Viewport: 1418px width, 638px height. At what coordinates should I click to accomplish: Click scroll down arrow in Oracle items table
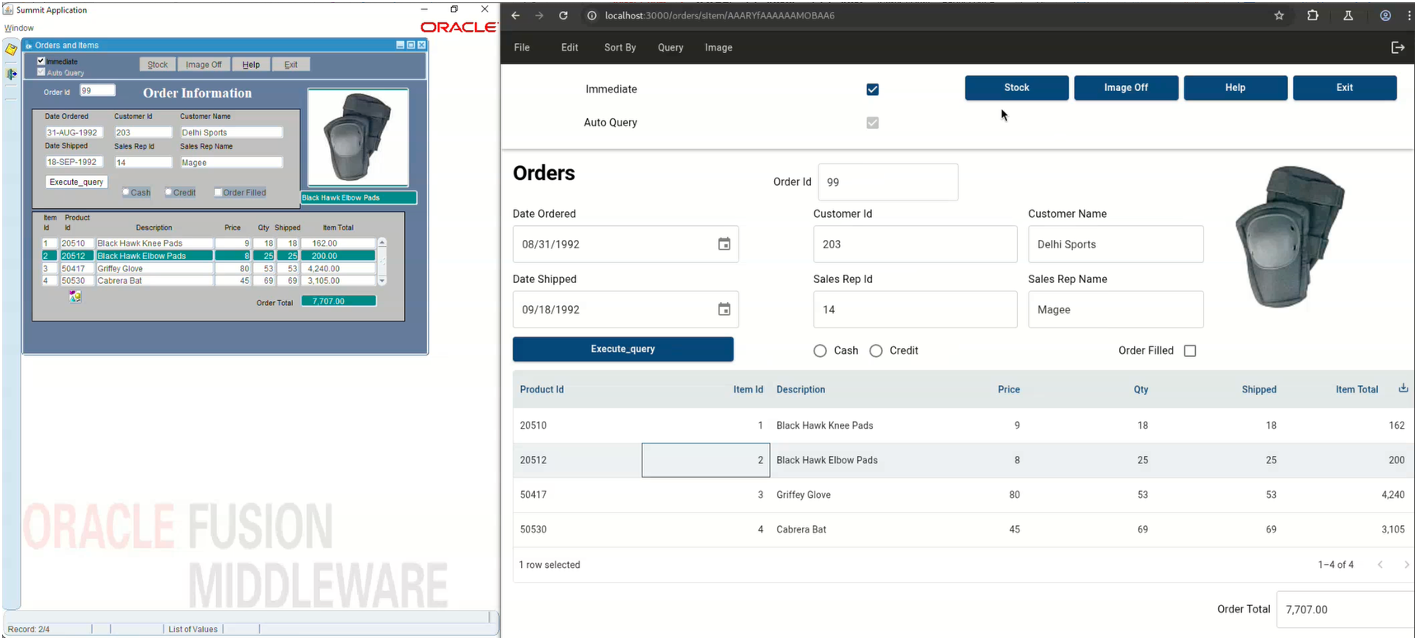pos(381,281)
